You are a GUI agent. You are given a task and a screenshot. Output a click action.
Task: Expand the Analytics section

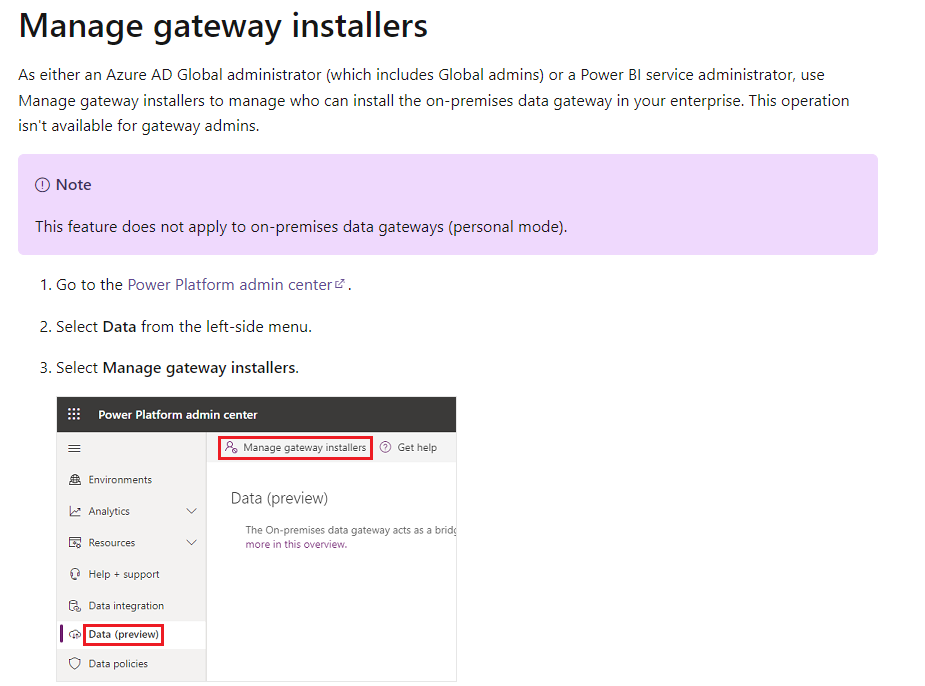[x=191, y=511]
